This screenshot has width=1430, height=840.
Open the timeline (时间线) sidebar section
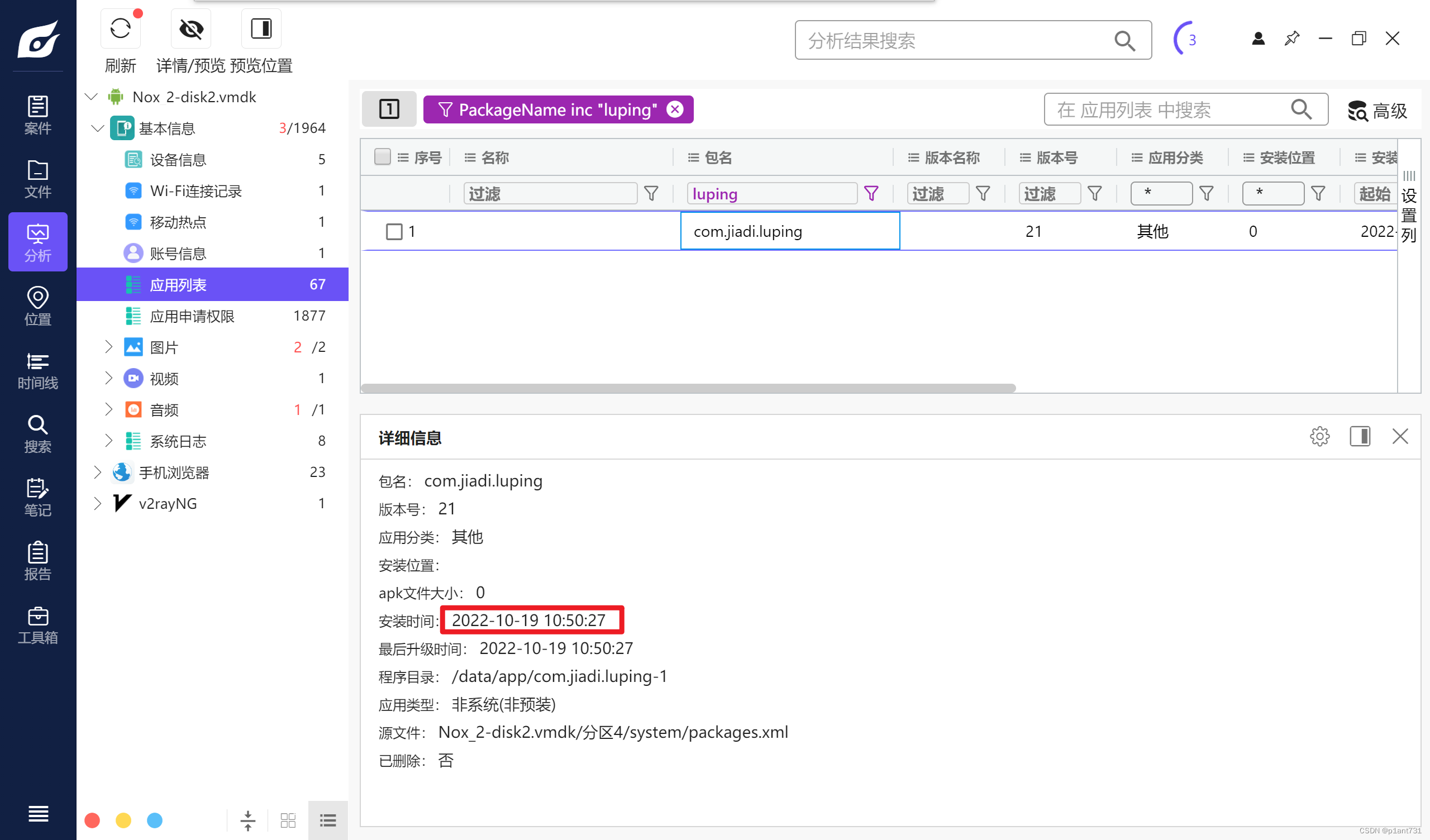(x=37, y=370)
